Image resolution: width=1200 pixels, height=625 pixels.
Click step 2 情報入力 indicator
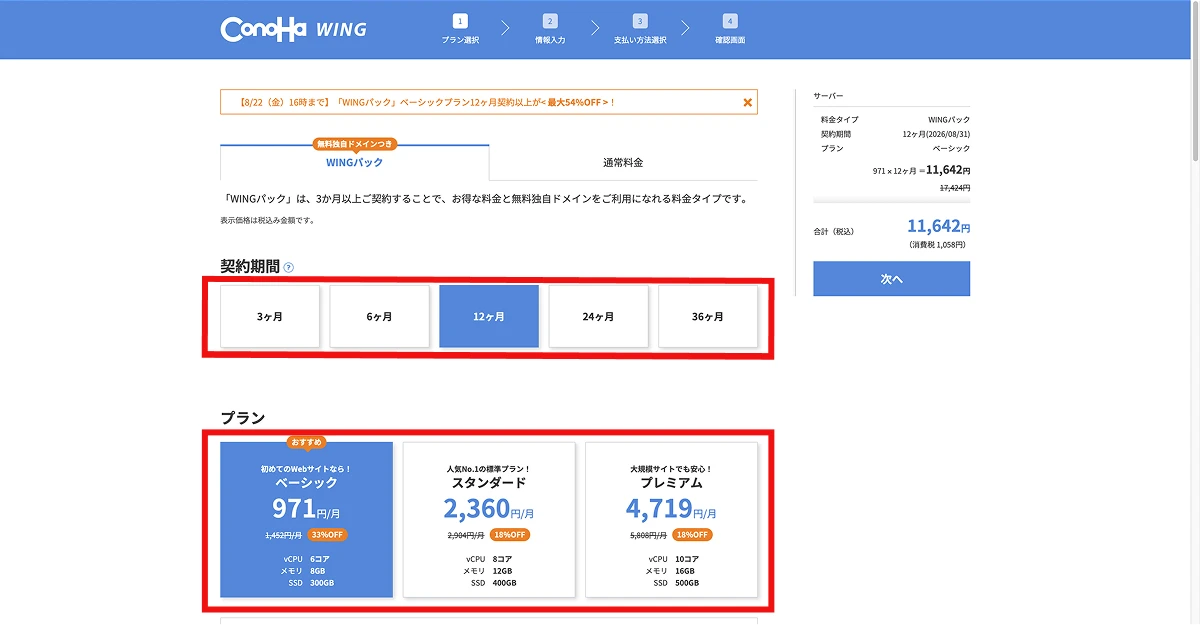pyautogui.click(x=550, y=29)
